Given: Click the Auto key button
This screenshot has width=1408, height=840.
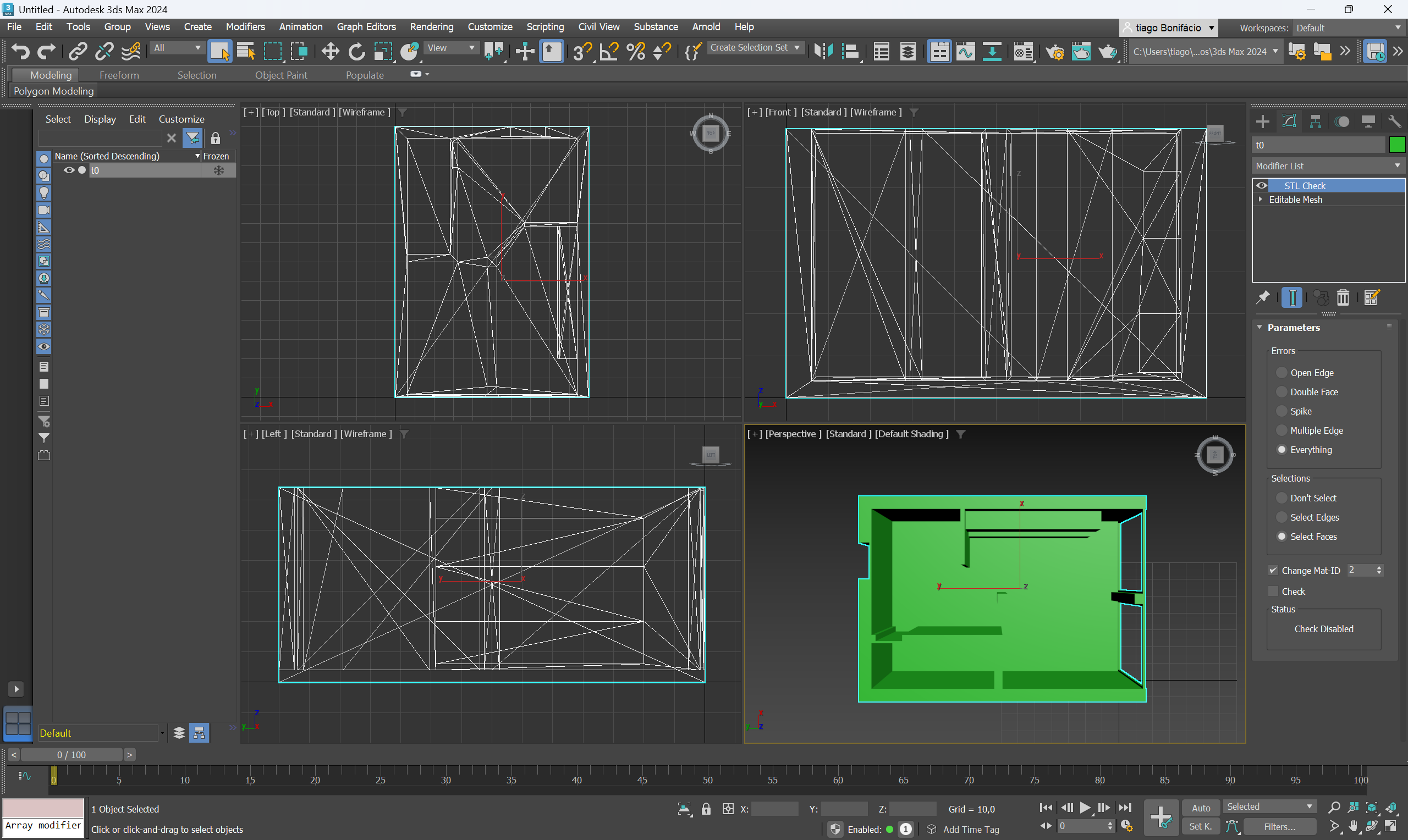Looking at the screenshot, I should (1200, 808).
